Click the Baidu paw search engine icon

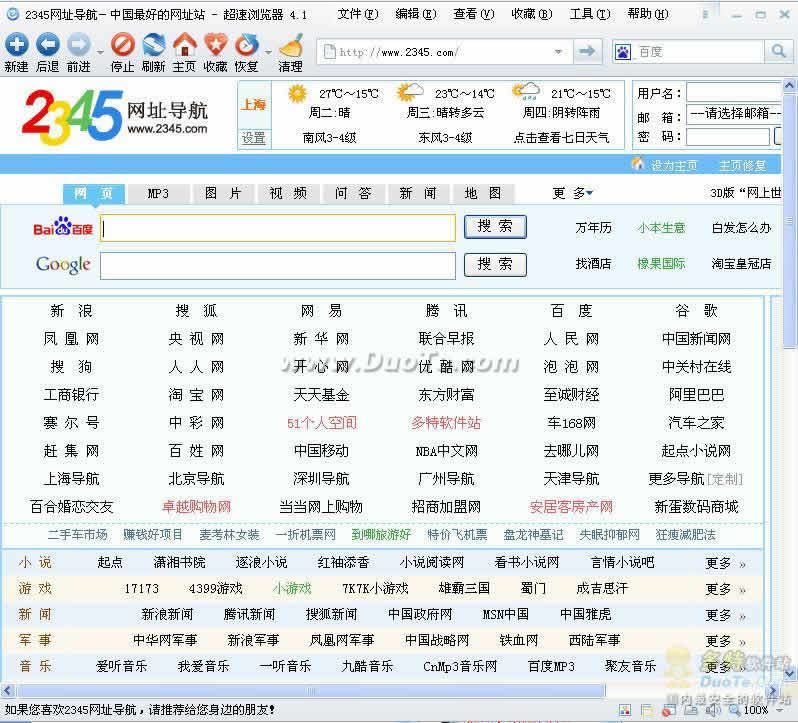[x=623, y=52]
